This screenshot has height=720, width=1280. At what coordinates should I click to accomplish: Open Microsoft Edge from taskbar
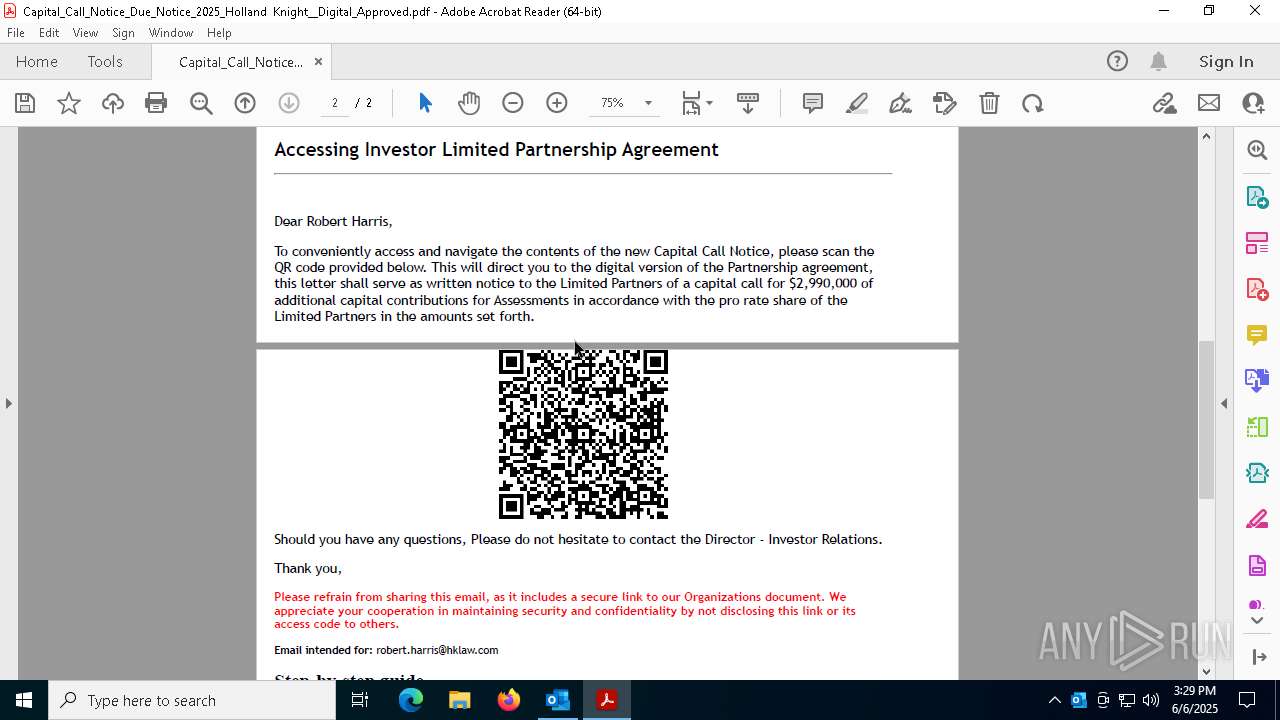pos(411,700)
